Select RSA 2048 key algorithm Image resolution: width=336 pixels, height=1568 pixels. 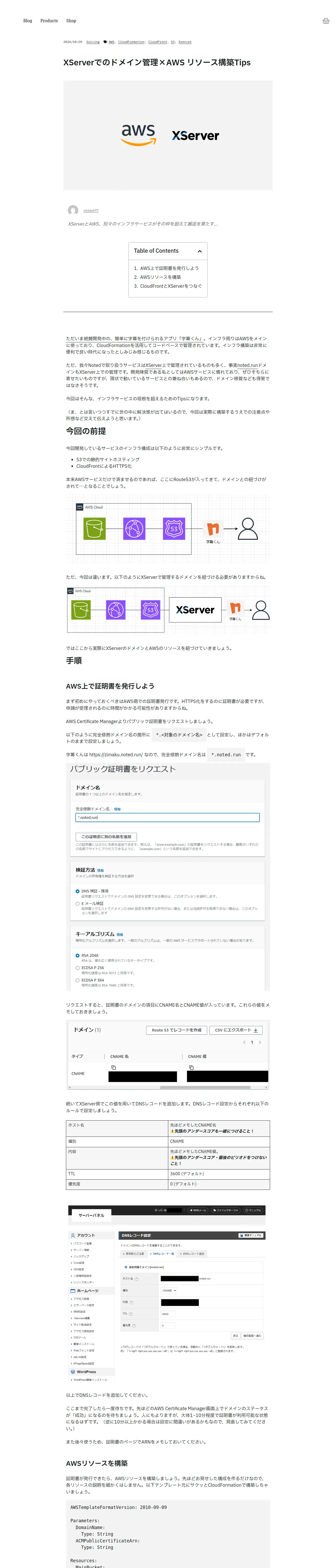point(77,956)
